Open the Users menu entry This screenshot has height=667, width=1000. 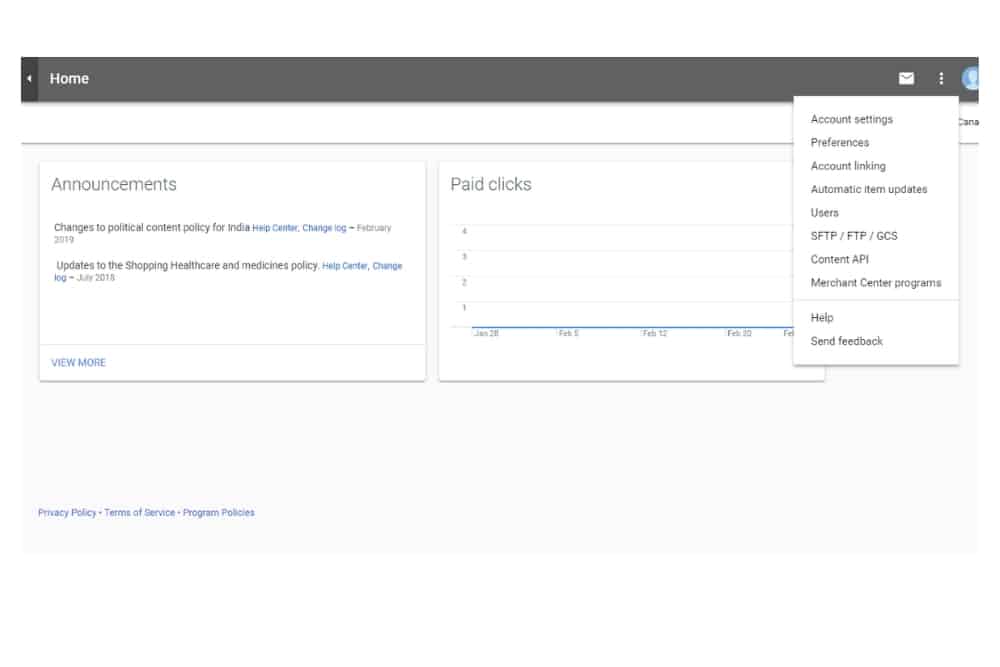(x=825, y=213)
